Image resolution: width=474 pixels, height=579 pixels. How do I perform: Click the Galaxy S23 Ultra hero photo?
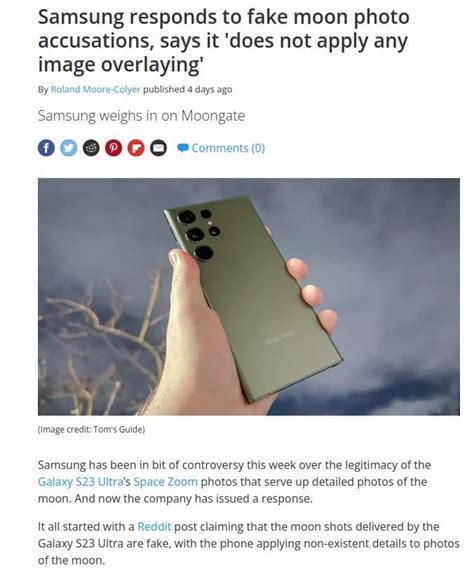(249, 297)
